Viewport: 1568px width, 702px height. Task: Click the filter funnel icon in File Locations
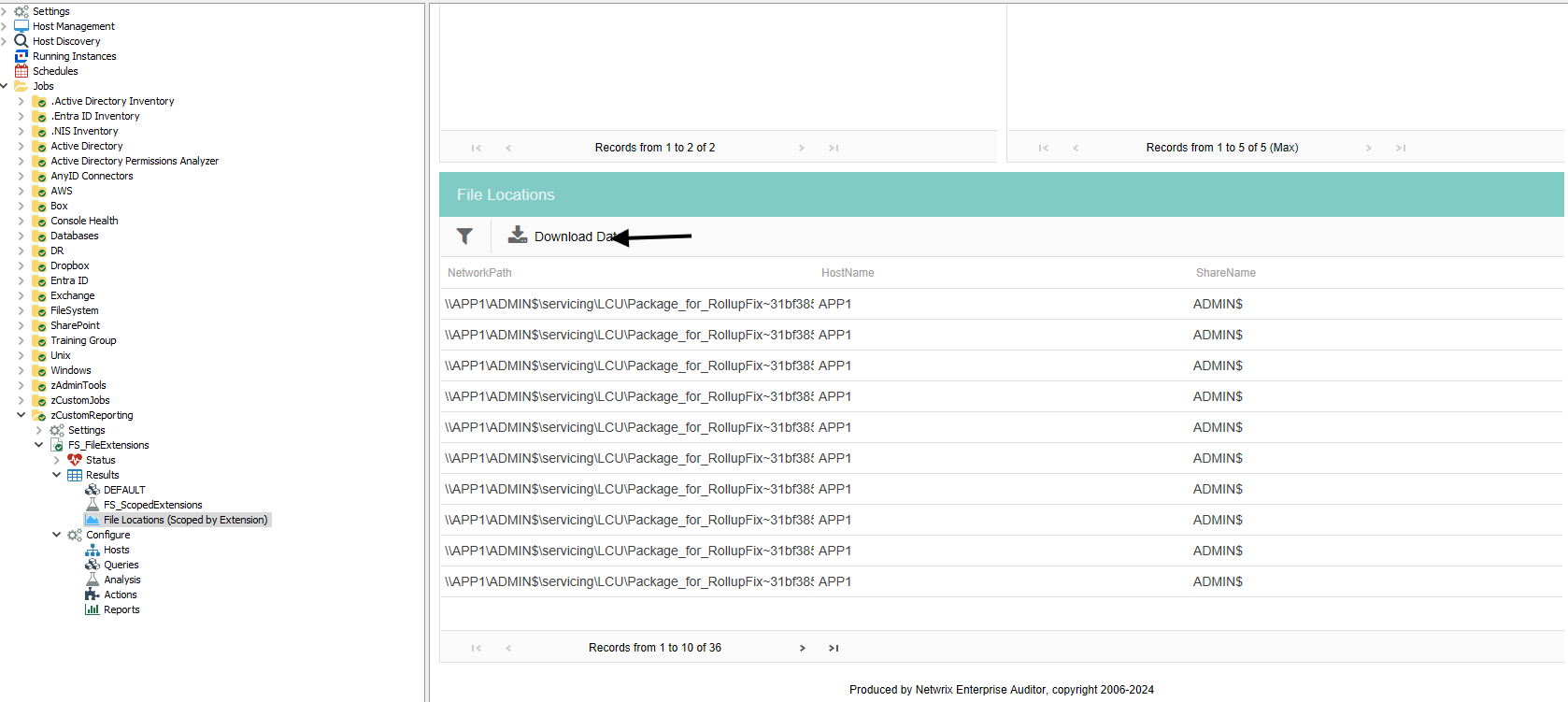tap(464, 236)
